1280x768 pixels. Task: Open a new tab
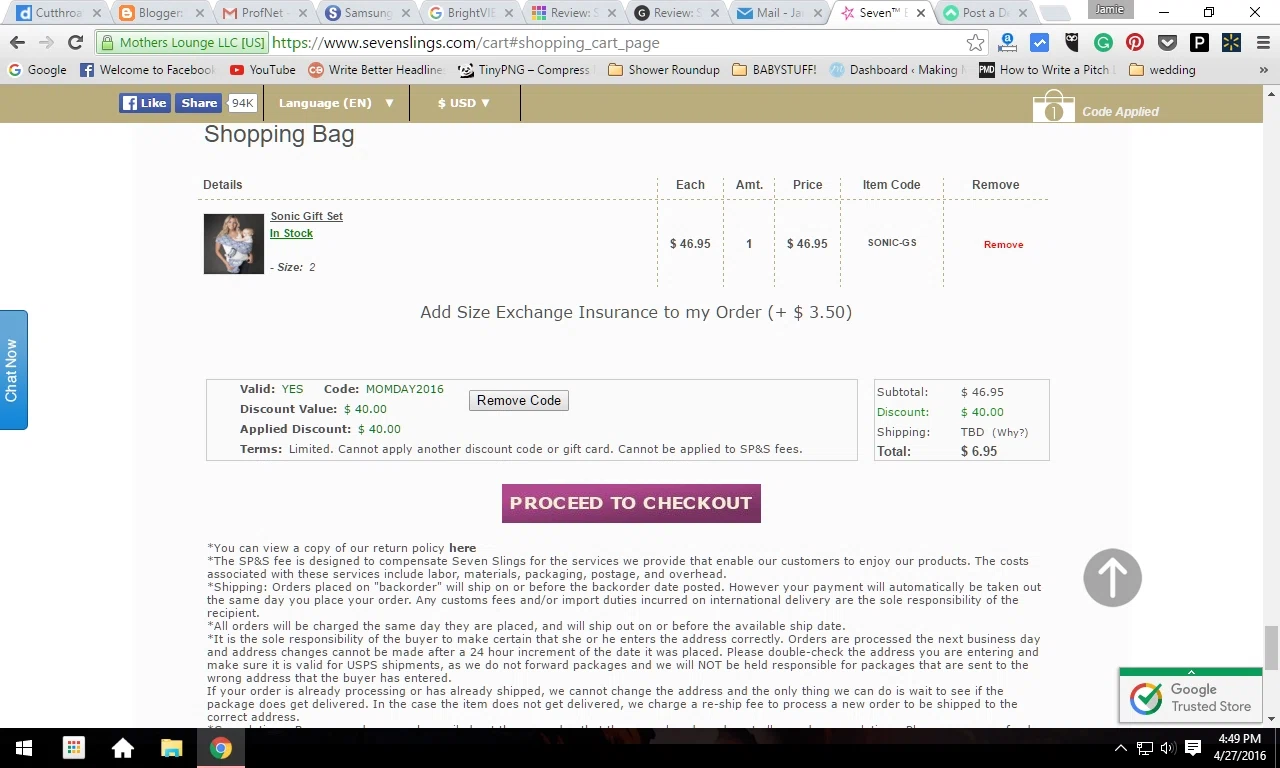[x=1054, y=13]
